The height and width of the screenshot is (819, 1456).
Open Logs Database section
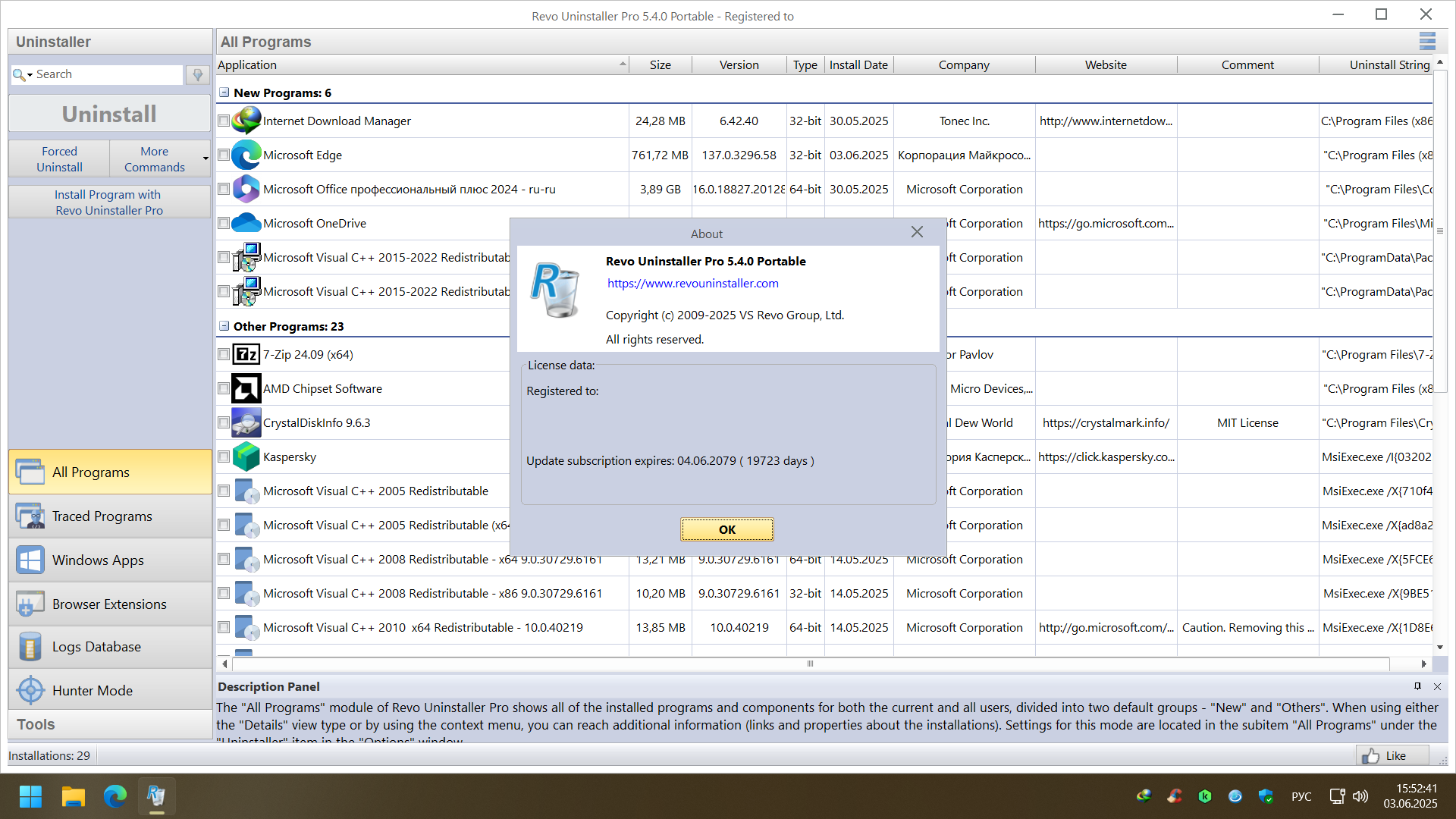[110, 647]
